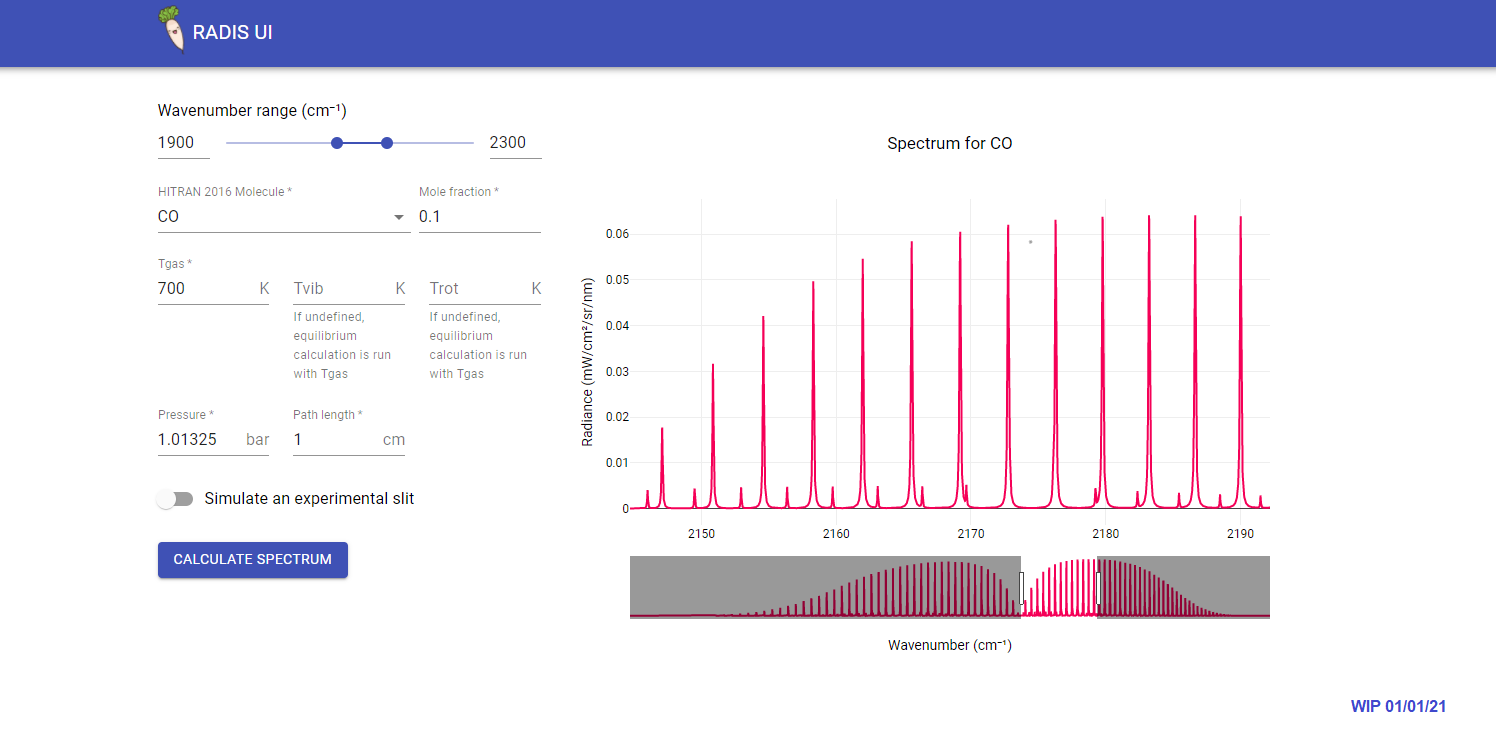Click the Spectrum for CO chart title
The width and height of the screenshot is (1496, 737).
point(950,144)
